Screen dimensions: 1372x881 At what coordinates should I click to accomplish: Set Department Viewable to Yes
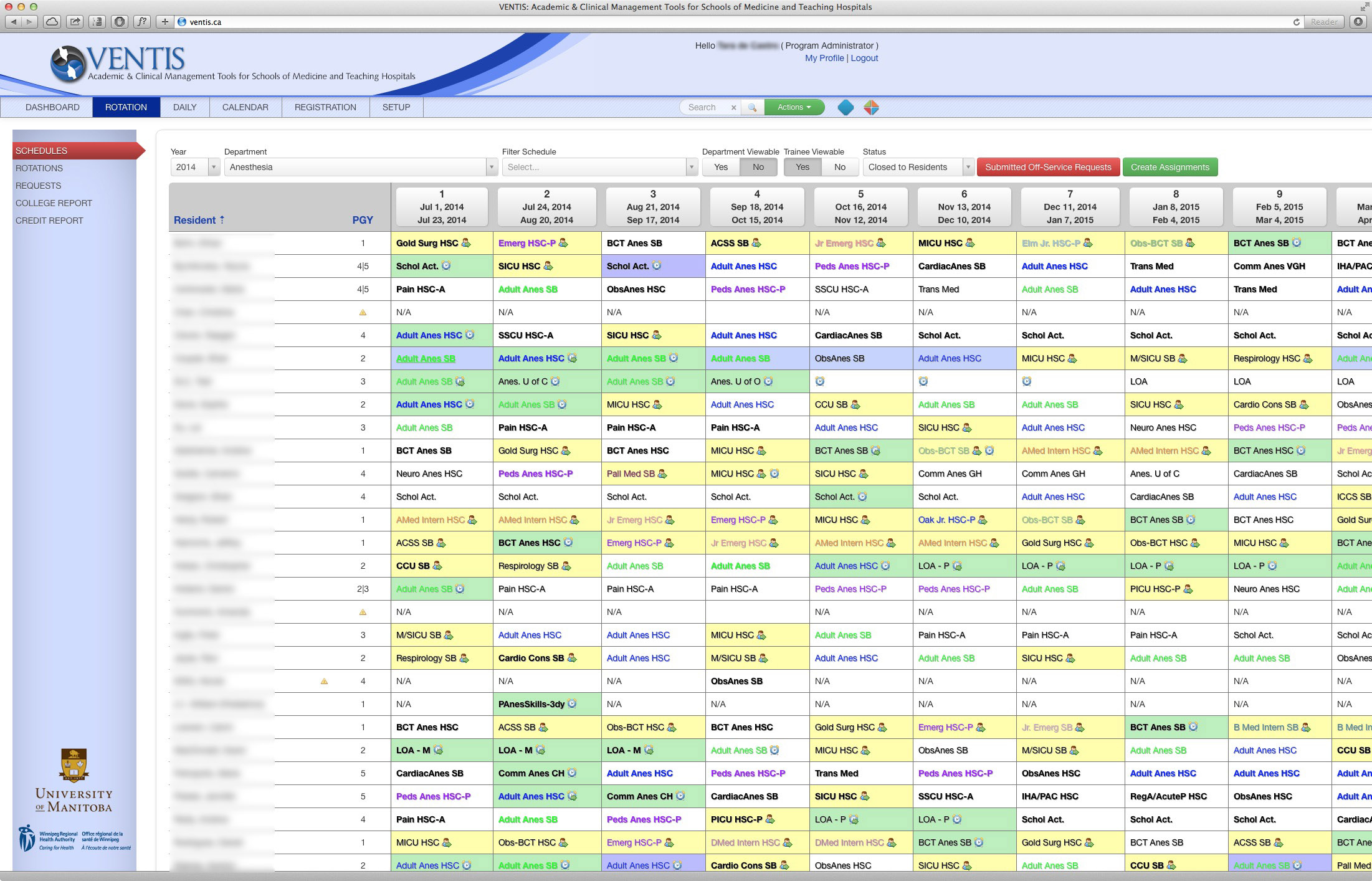(x=721, y=167)
